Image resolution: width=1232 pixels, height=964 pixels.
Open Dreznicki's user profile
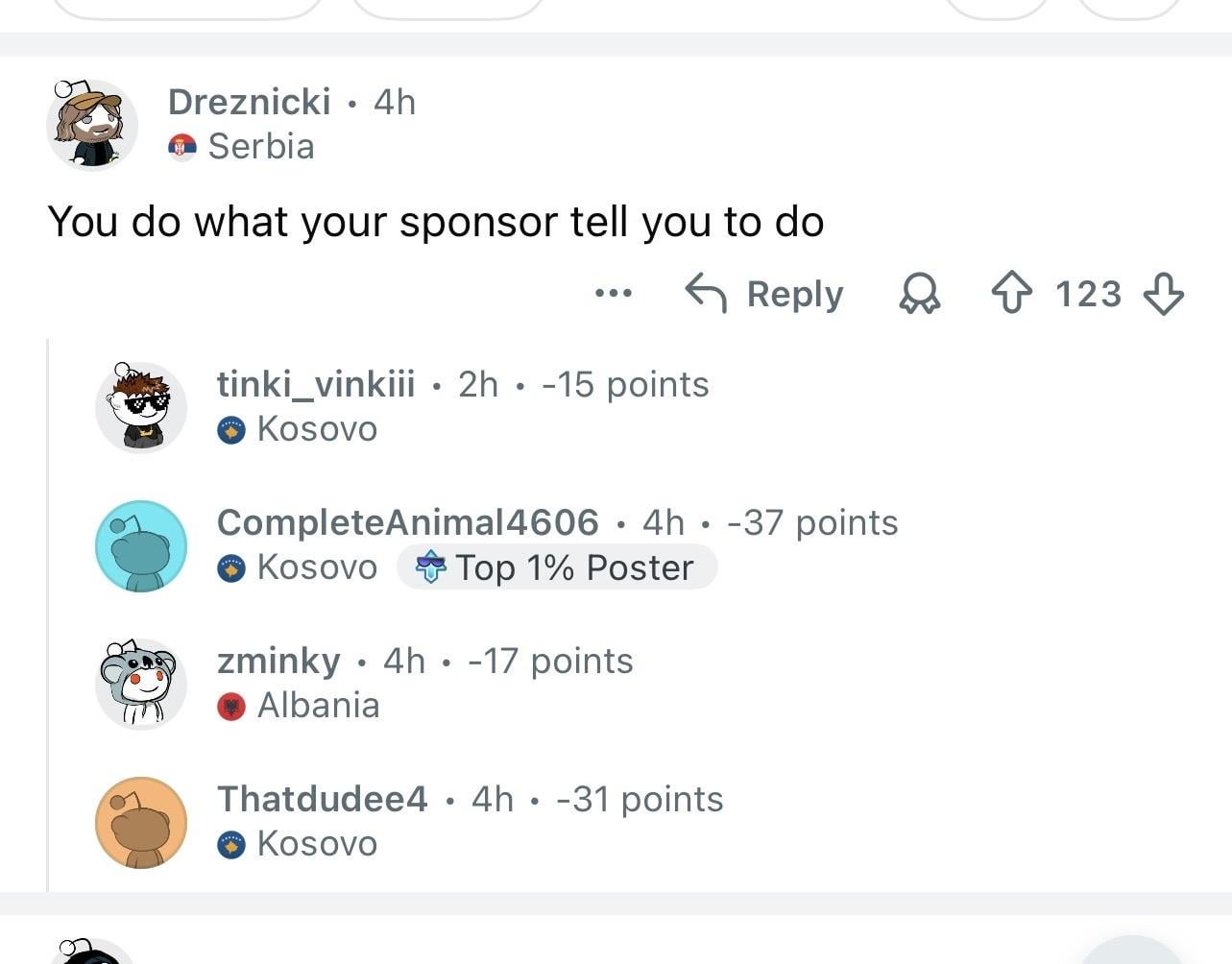(x=249, y=102)
